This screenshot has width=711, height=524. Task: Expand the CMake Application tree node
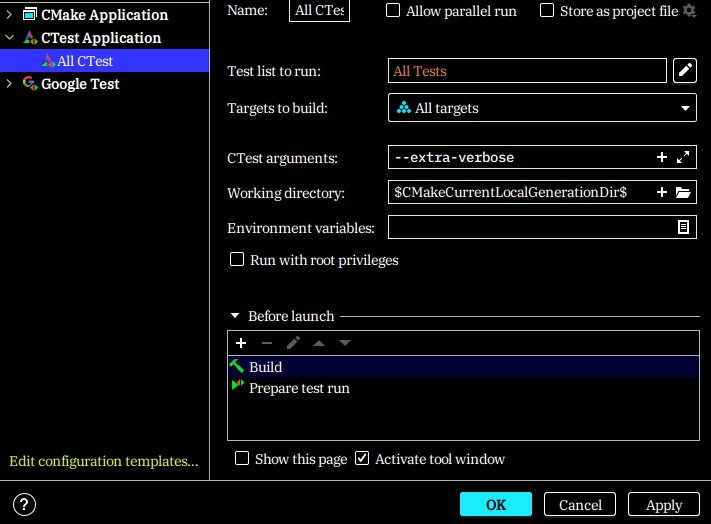[9, 15]
